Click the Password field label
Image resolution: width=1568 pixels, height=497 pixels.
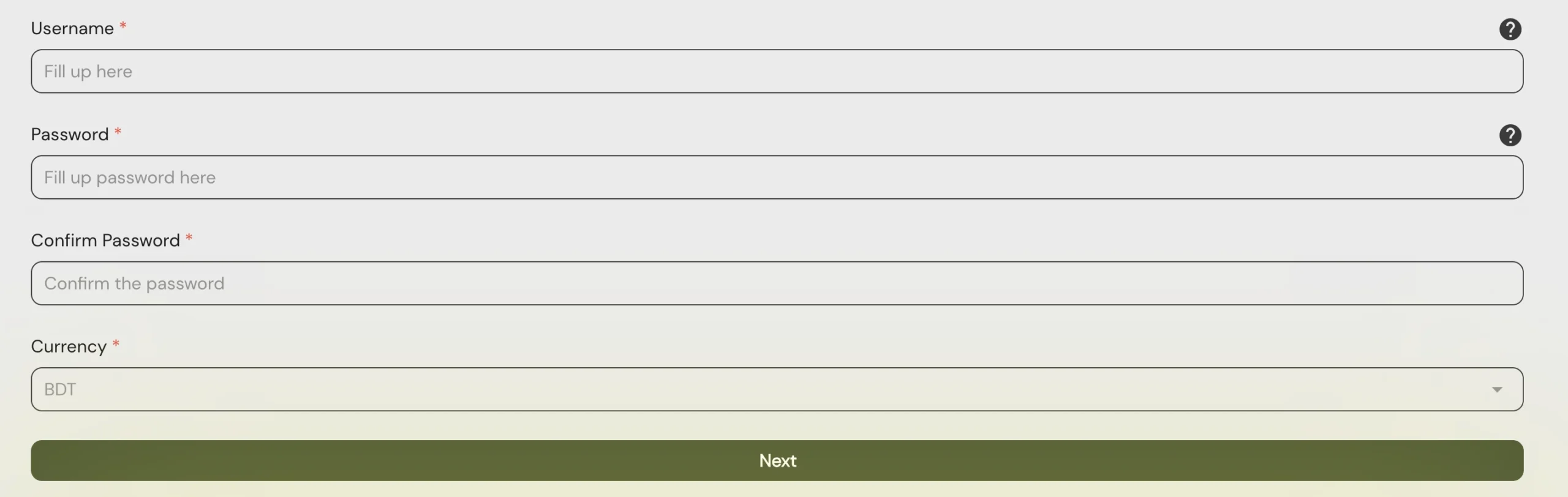click(x=70, y=134)
